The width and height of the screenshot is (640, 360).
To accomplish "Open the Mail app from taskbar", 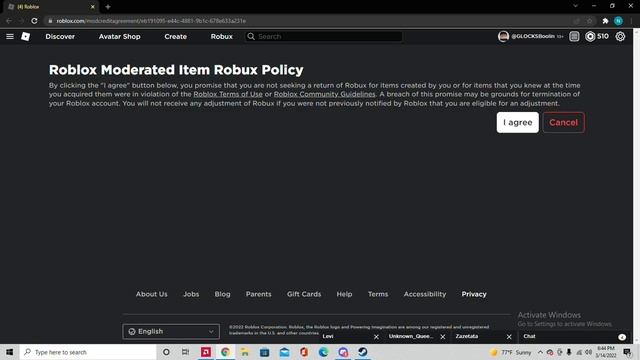I will click(284, 352).
